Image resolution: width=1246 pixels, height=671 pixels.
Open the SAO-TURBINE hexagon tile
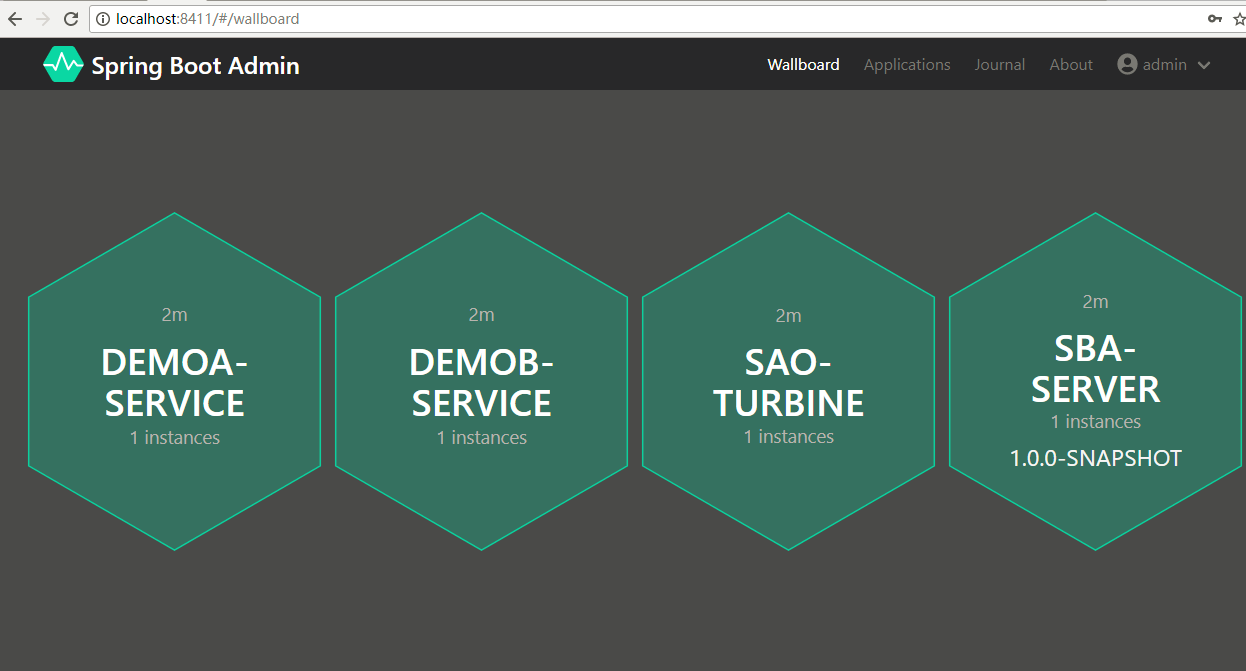[788, 381]
